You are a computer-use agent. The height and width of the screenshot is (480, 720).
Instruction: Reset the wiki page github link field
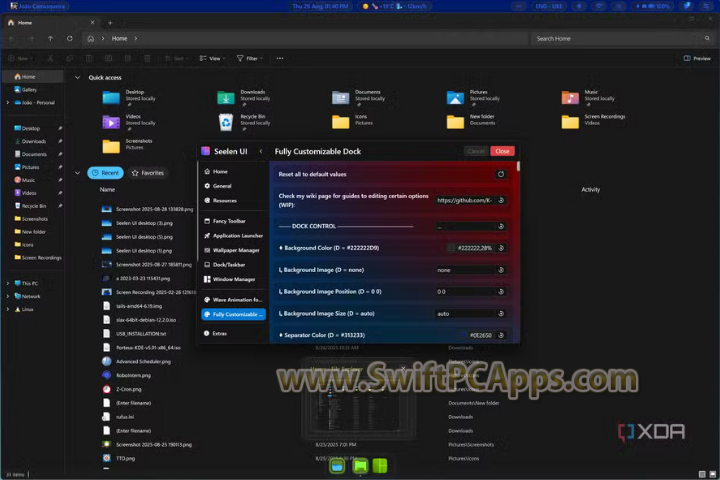pos(501,200)
